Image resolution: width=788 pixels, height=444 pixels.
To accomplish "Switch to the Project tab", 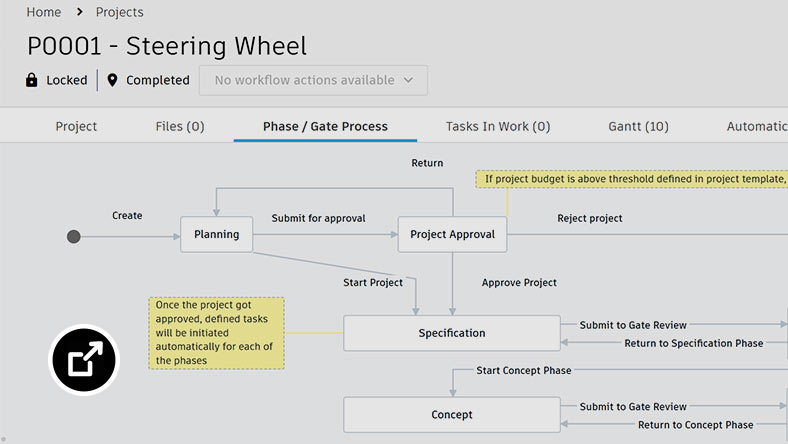I will (76, 126).
